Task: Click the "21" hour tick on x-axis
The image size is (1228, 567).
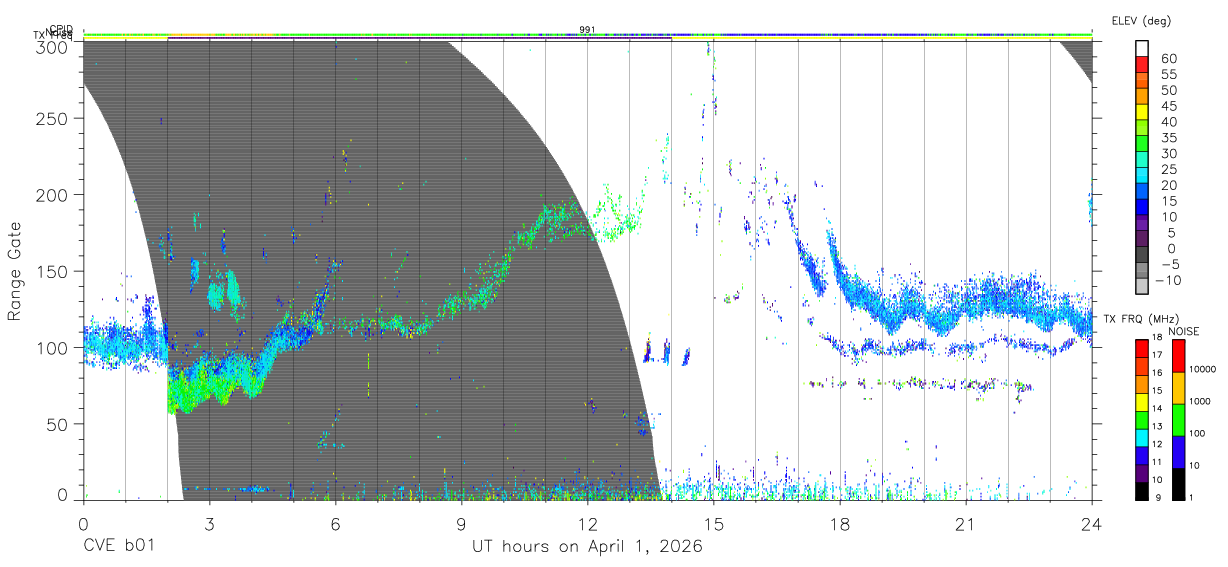Action: tap(966, 524)
